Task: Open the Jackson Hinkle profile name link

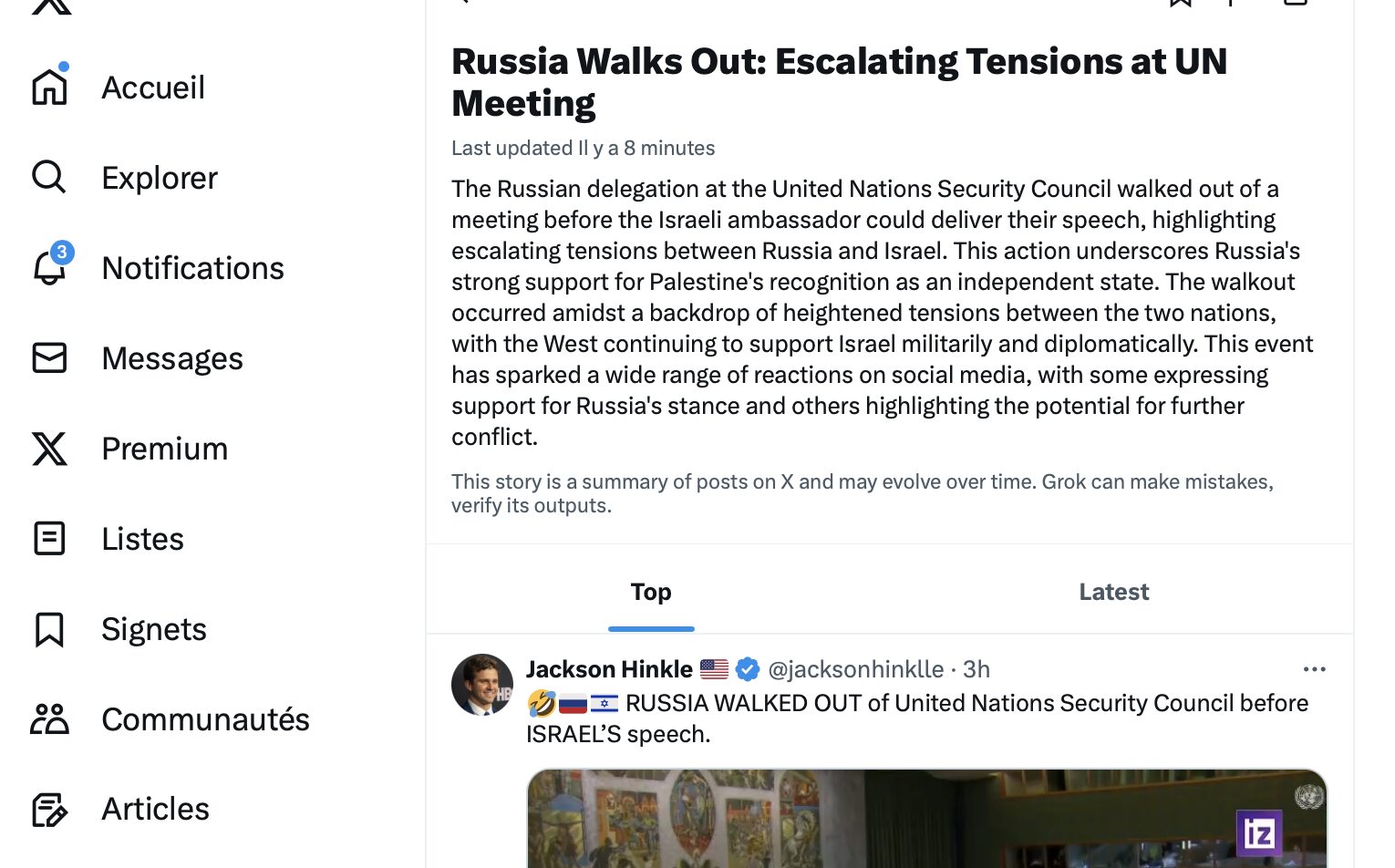Action: click(x=609, y=669)
